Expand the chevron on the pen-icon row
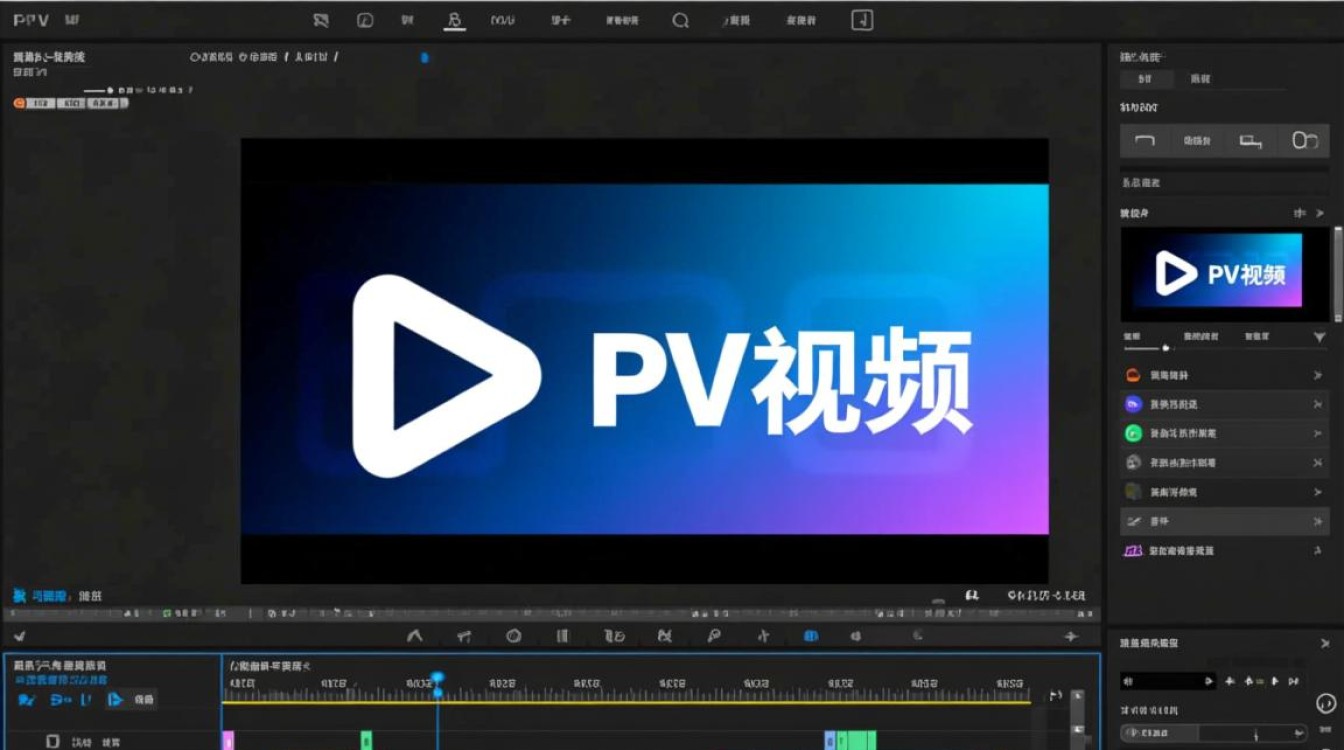The height and width of the screenshot is (750, 1344). click(1317, 521)
